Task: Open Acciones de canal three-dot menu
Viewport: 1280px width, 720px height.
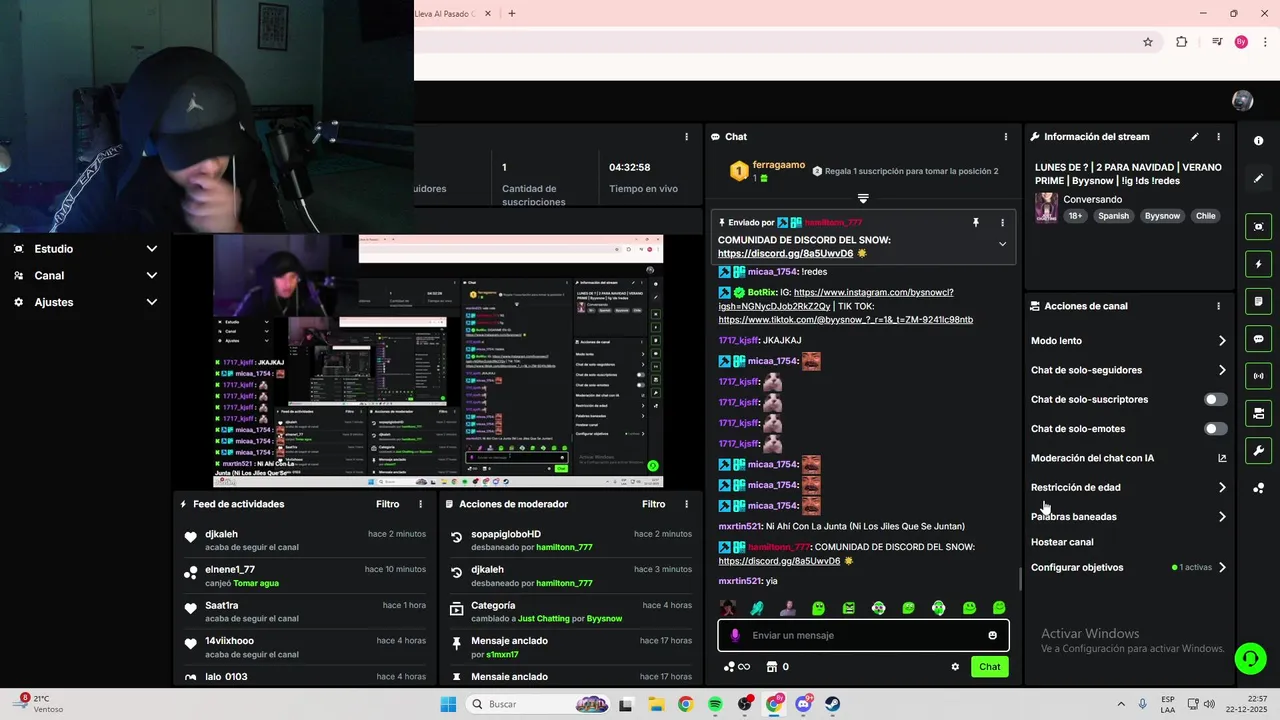Action: pyautogui.click(x=1218, y=306)
